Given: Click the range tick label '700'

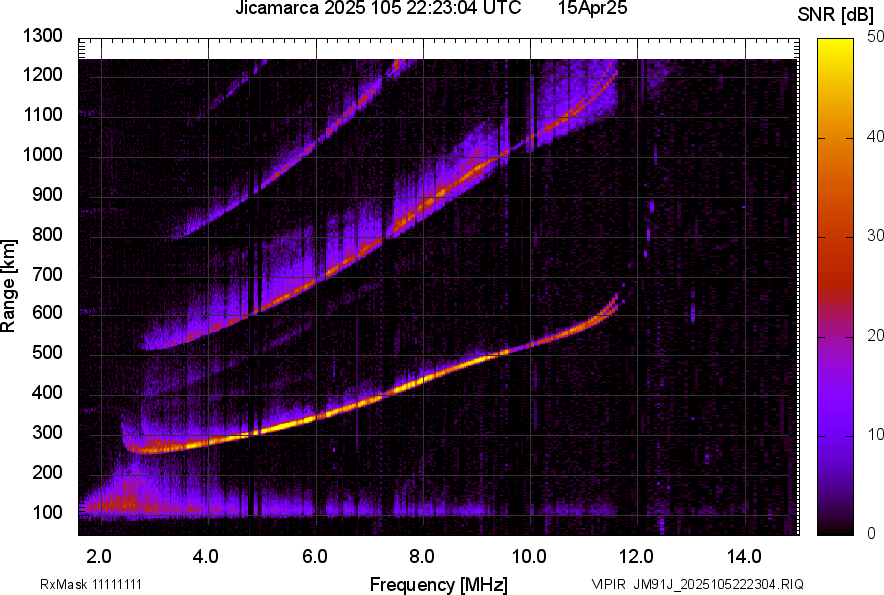Looking at the screenshot, I should pos(47,274).
